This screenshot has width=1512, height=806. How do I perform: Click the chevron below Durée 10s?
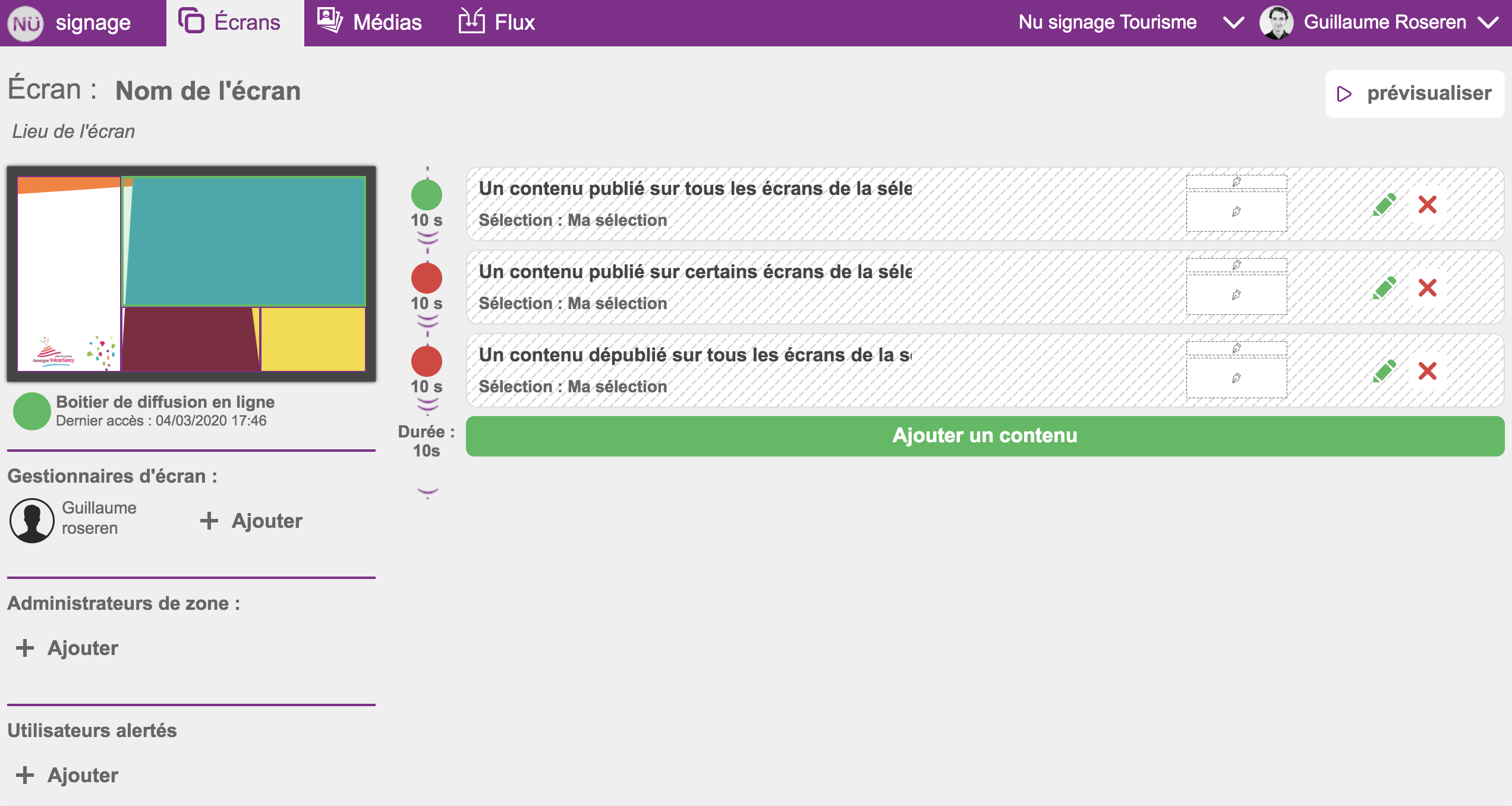[x=427, y=492]
